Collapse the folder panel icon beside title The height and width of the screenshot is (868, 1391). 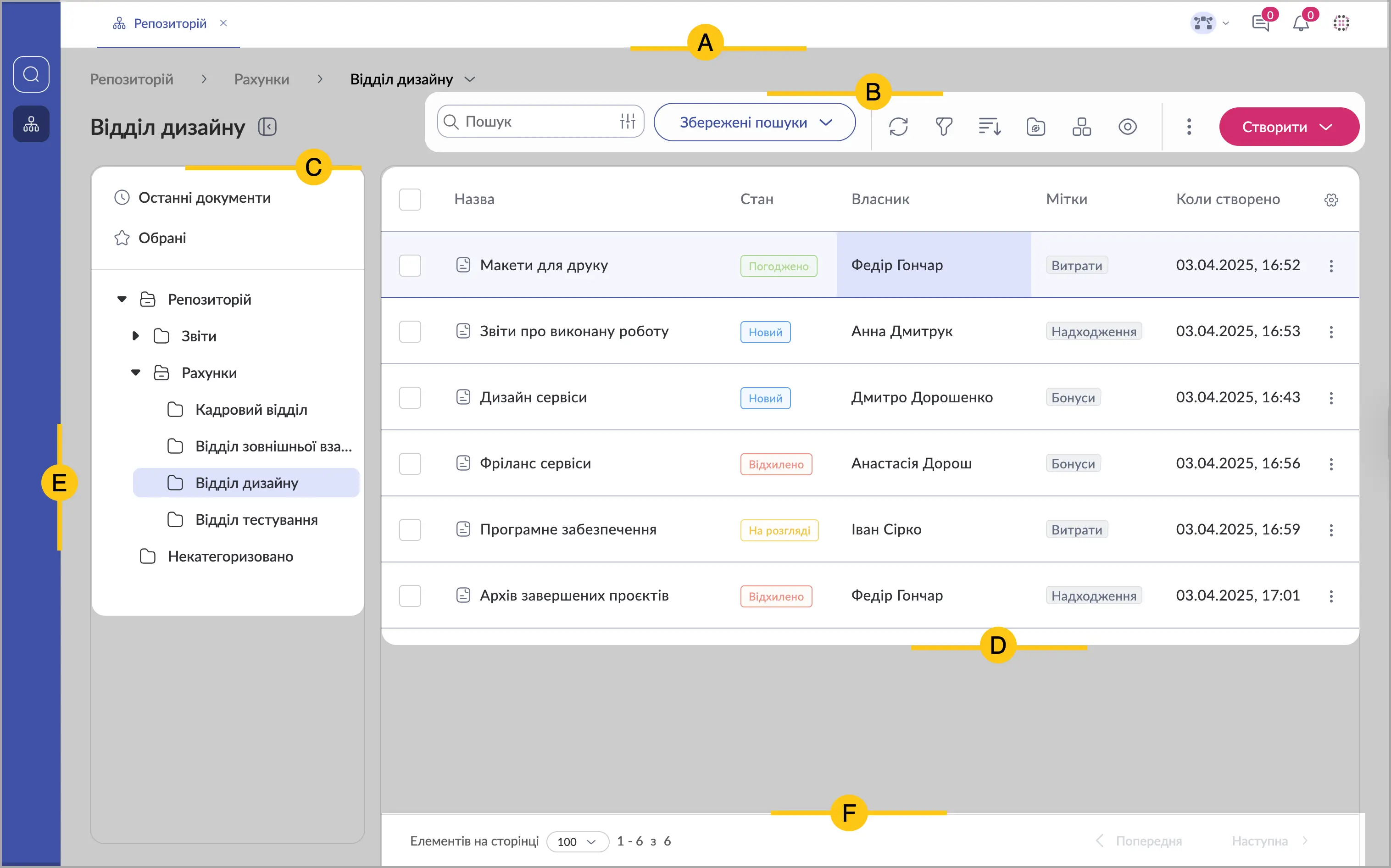pos(267,127)
